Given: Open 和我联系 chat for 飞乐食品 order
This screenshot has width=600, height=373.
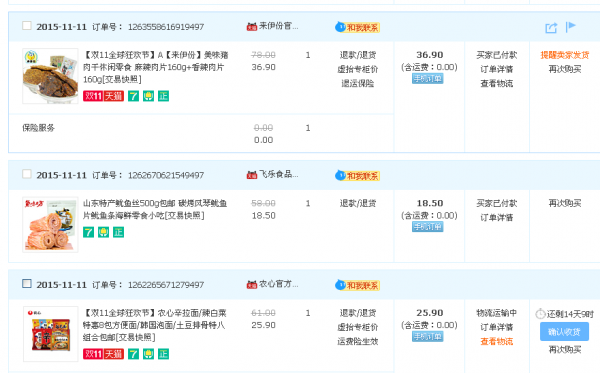Looking at the screenshot, I should click(357, 176).
